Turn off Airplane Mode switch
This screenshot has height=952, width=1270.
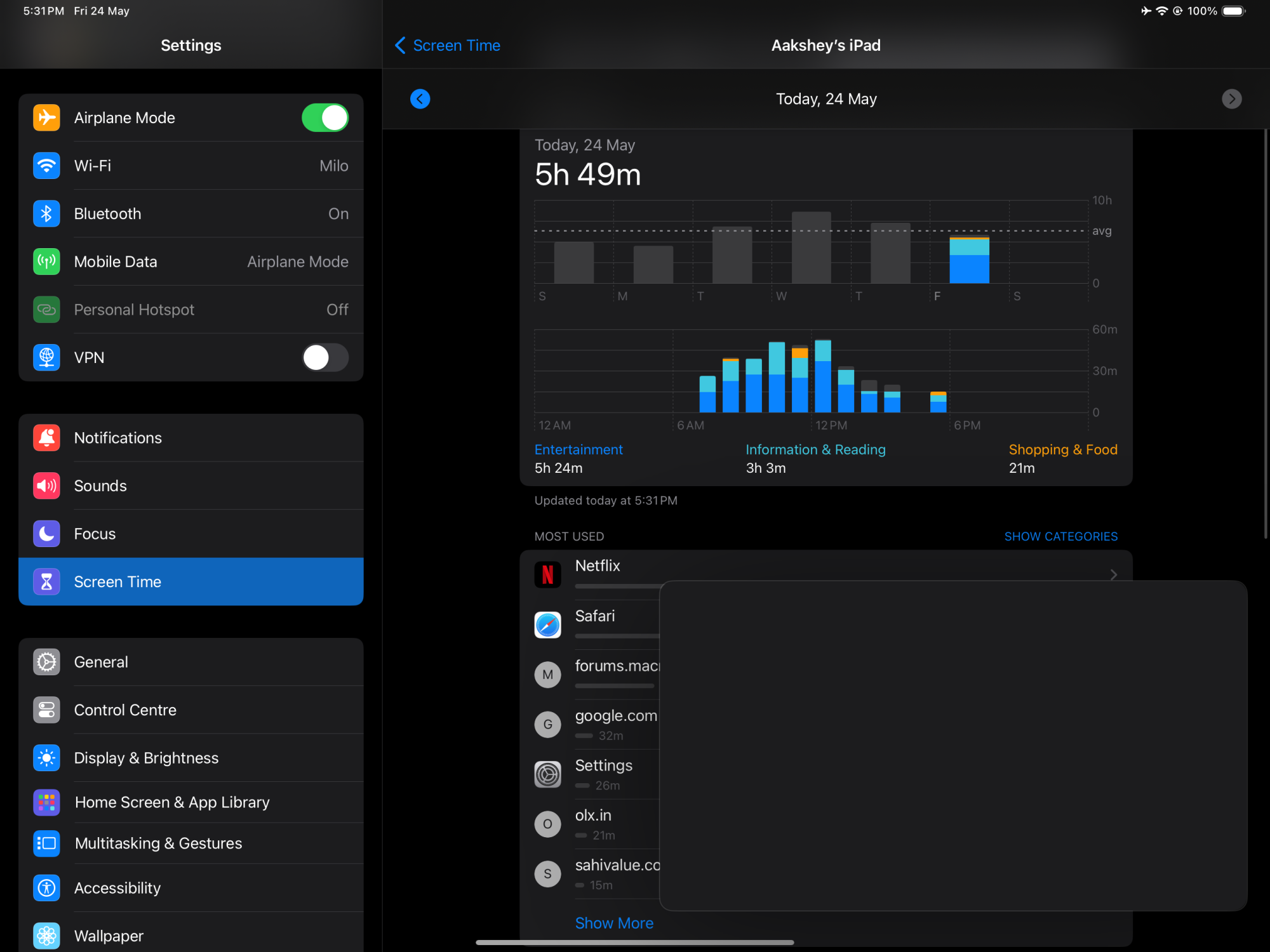[x=325, y=118]
